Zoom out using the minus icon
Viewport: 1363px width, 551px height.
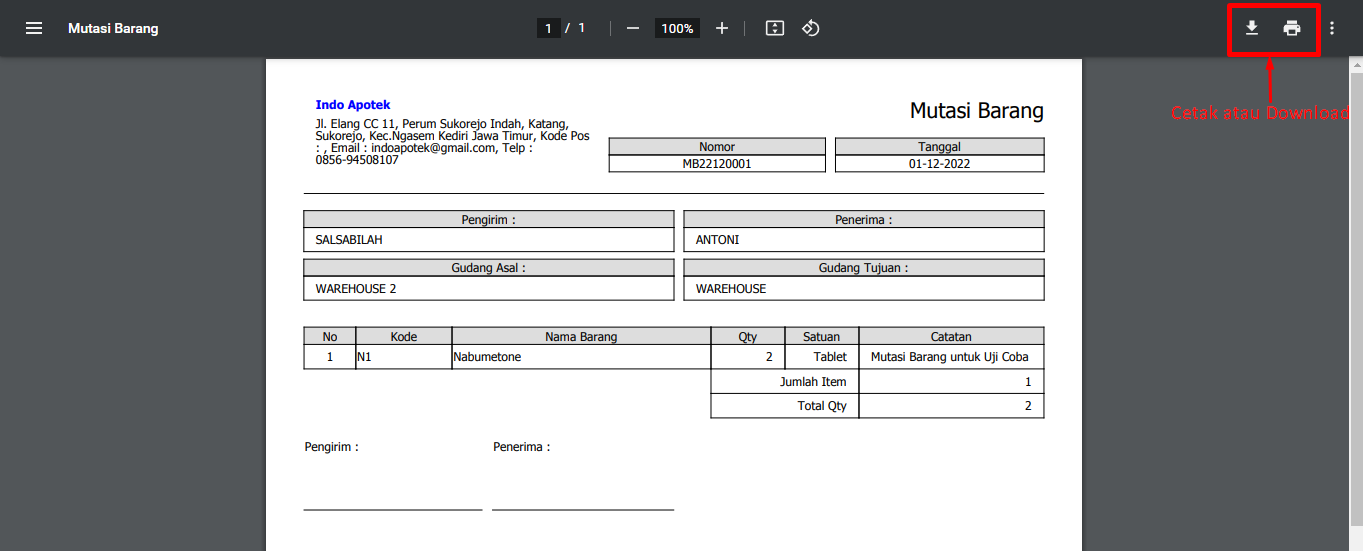click(x=632, y=28)
